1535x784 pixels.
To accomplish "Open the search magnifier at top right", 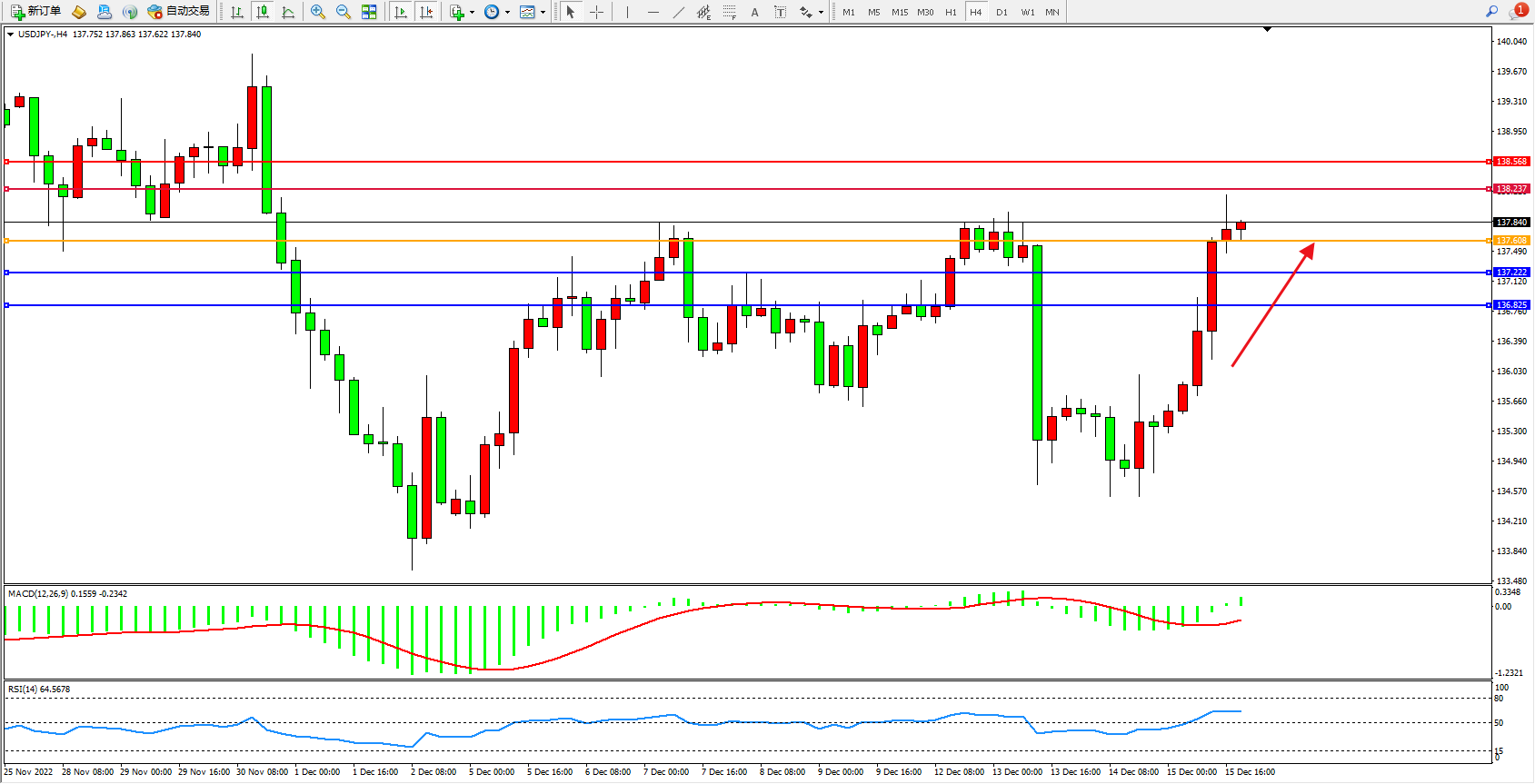I will point(1491,12).
